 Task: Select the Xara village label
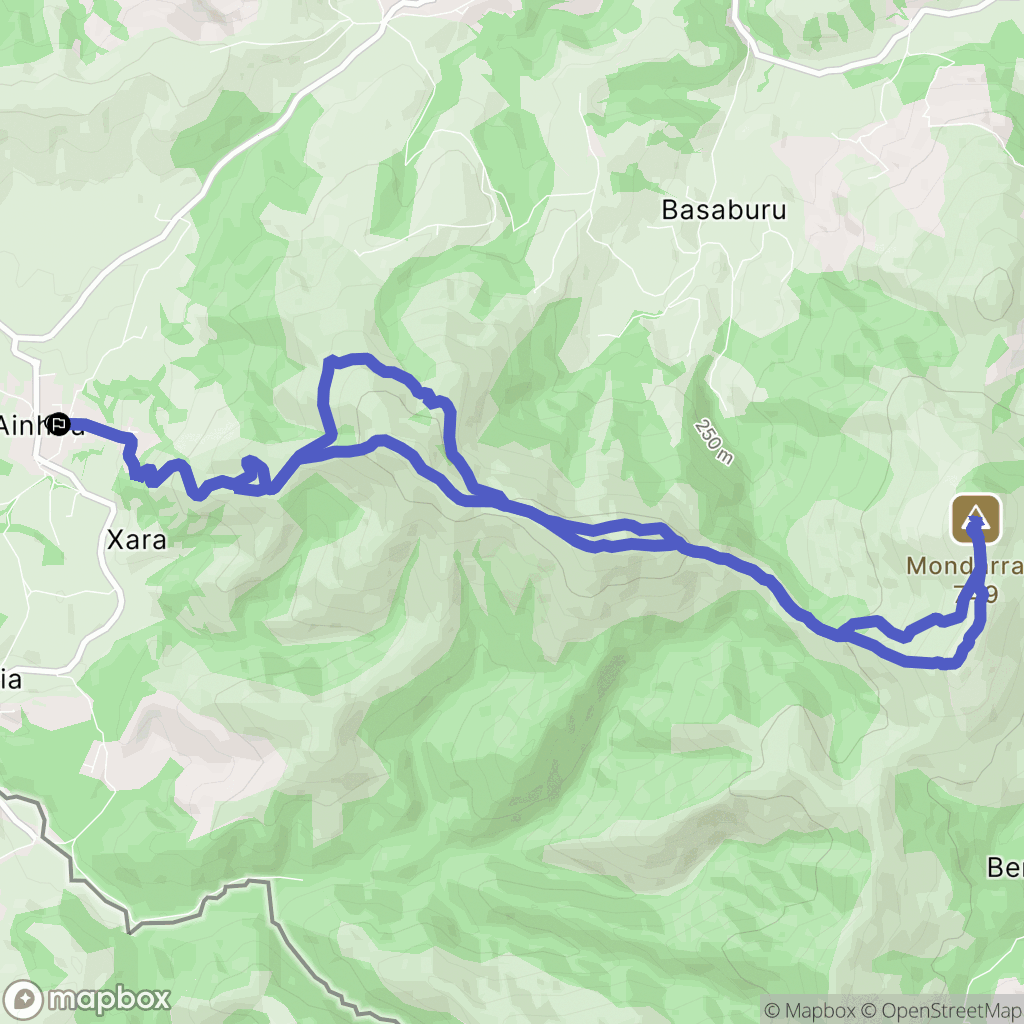point(136,540)
